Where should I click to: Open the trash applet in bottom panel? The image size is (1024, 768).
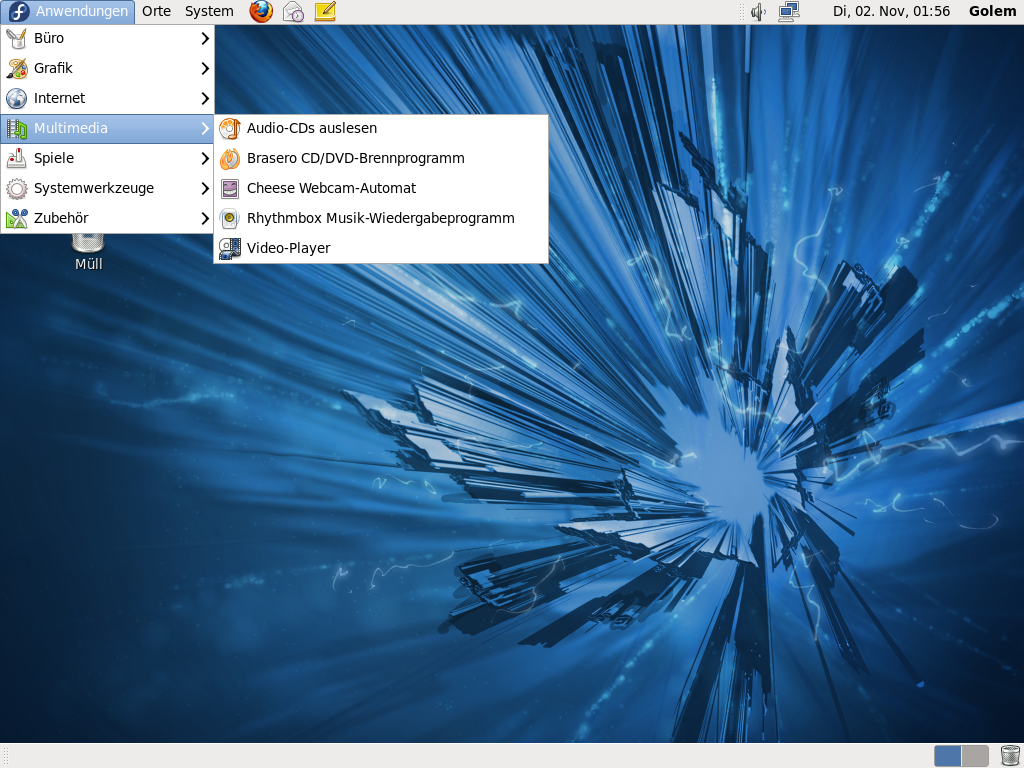[1009, 756]
